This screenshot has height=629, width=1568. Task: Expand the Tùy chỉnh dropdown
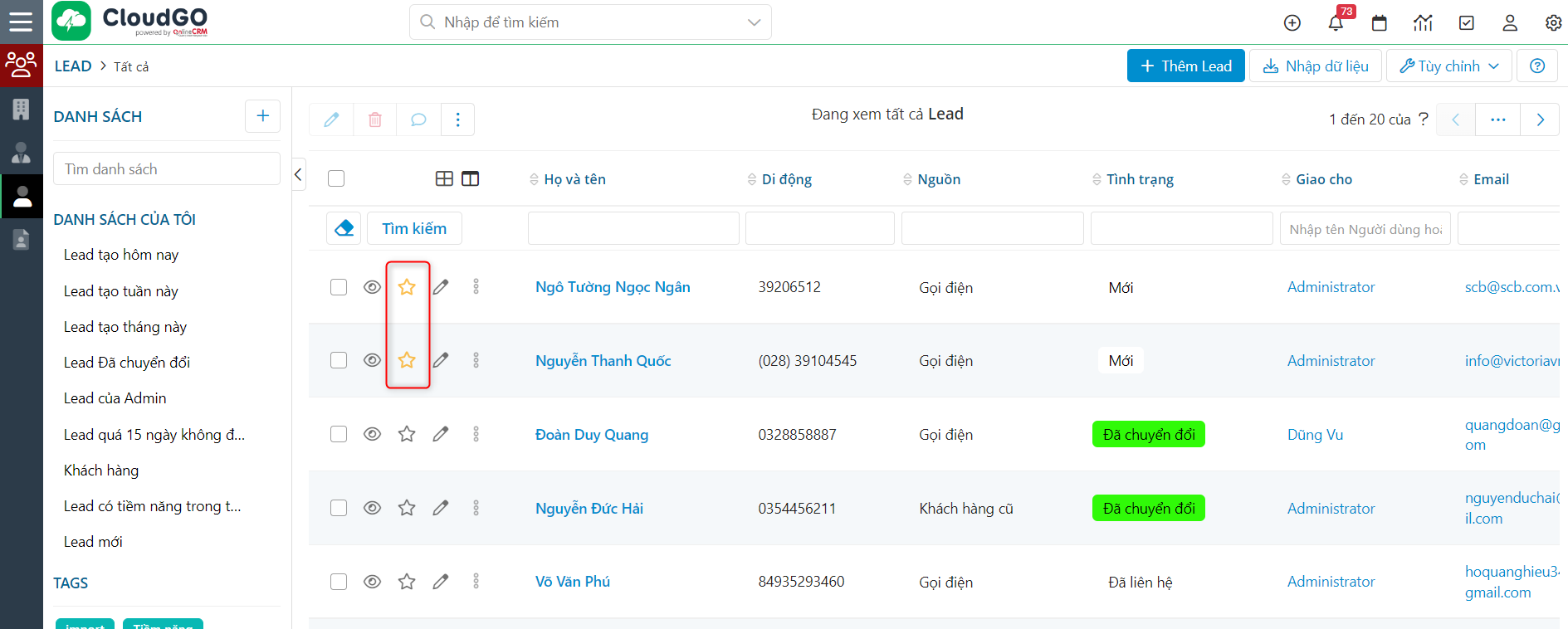pos(1449,66)
